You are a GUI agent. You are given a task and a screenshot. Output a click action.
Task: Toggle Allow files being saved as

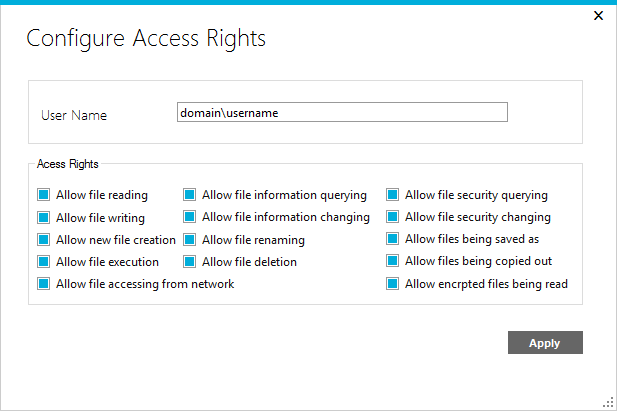(x=393, y=239)
